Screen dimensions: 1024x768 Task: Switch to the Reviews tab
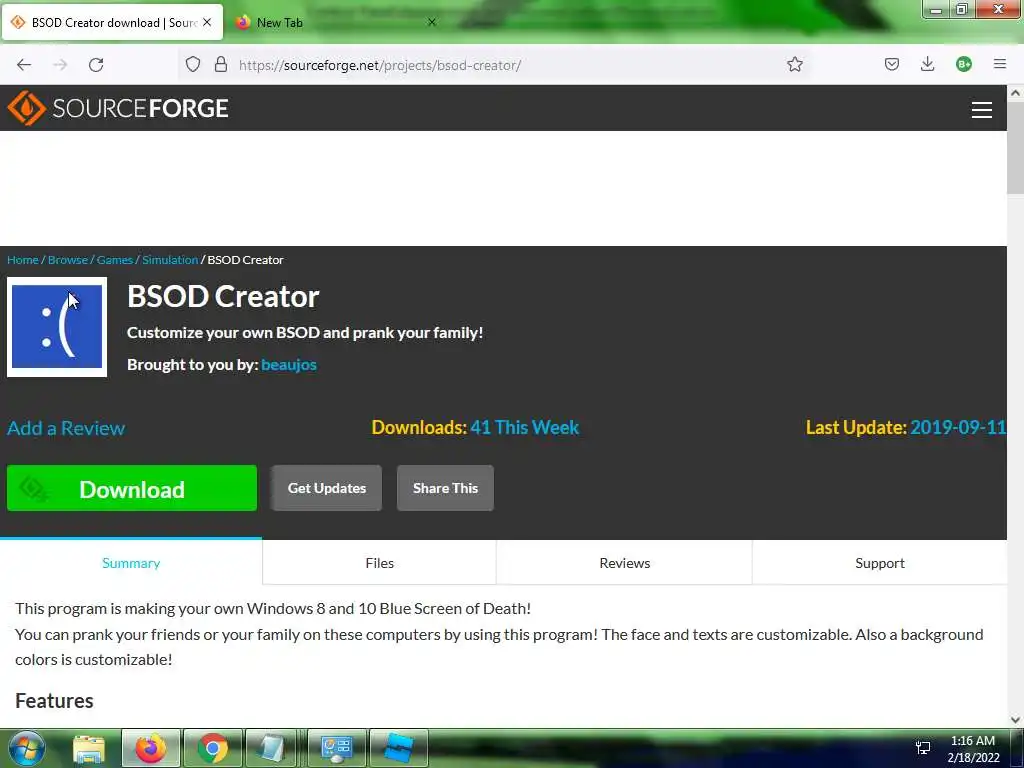pos(624,562)
